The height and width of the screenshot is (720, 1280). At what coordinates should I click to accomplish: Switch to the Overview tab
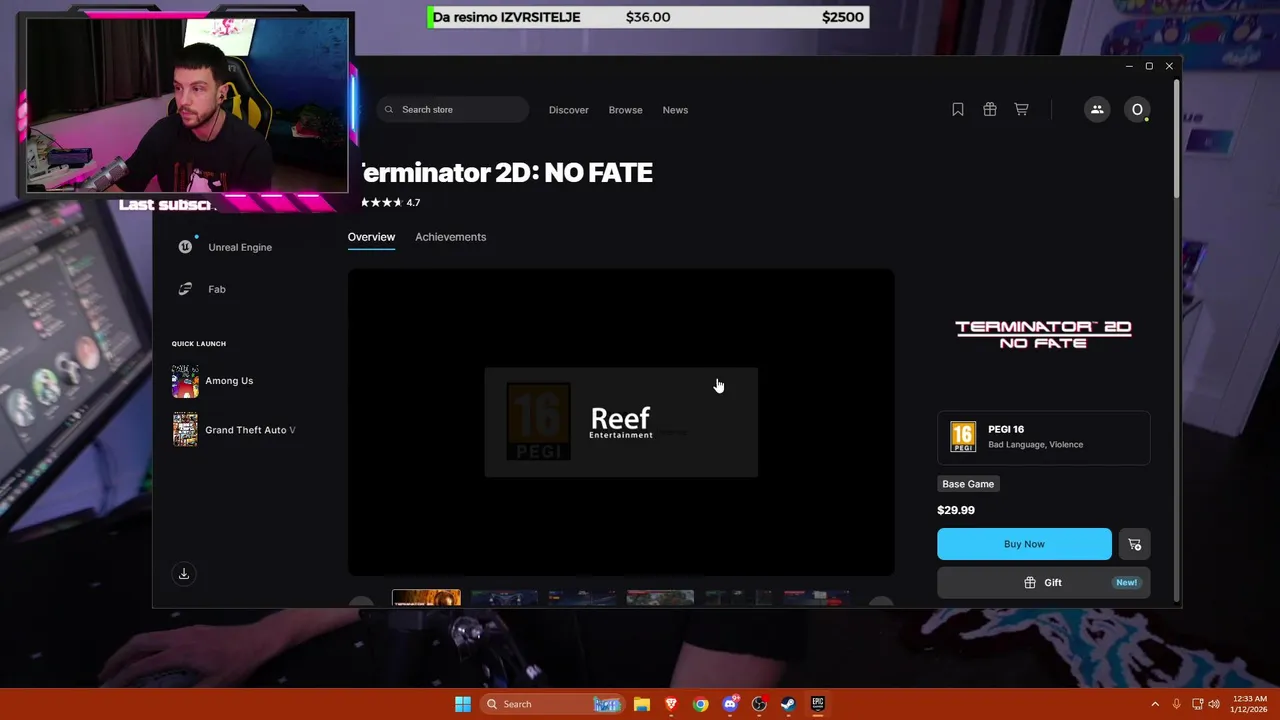[371, 237]
